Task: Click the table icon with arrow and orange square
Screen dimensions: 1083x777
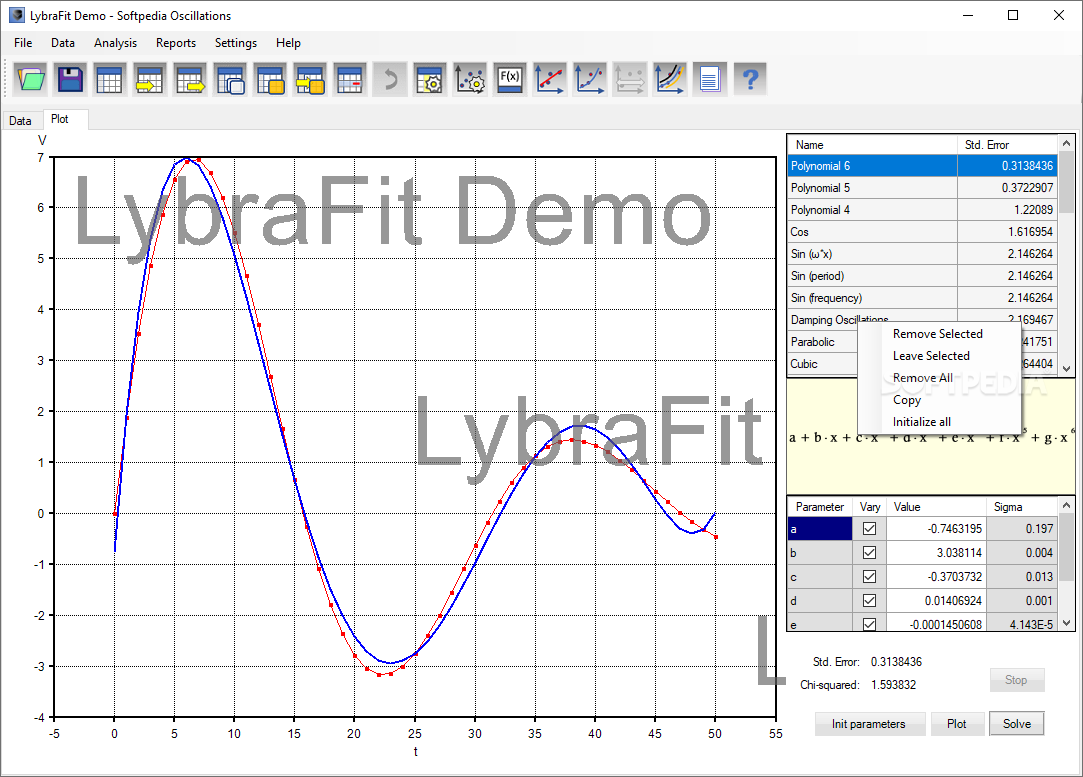Action: (x=310, y=79)
